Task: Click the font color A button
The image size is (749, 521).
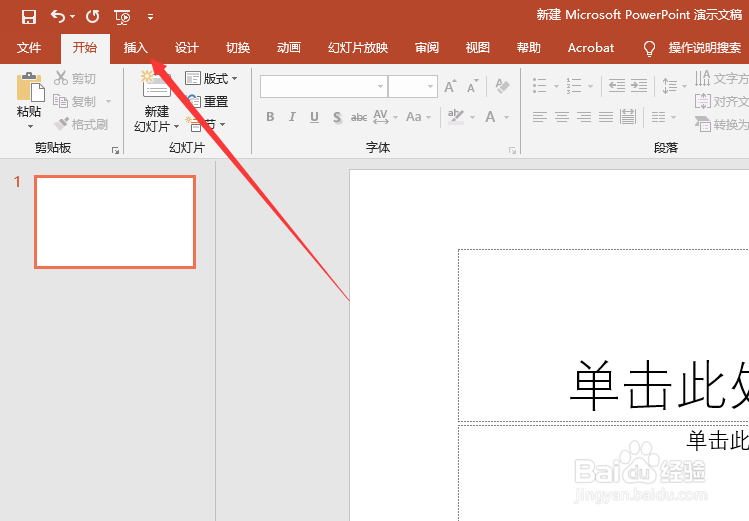Action: [491, 117]
